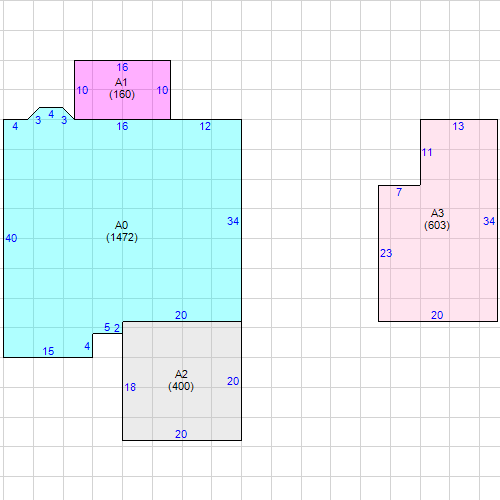This screenshot has width=500, height=500.
Task: Click the 7 dimension on the A3 step
Action: (399, 192)
